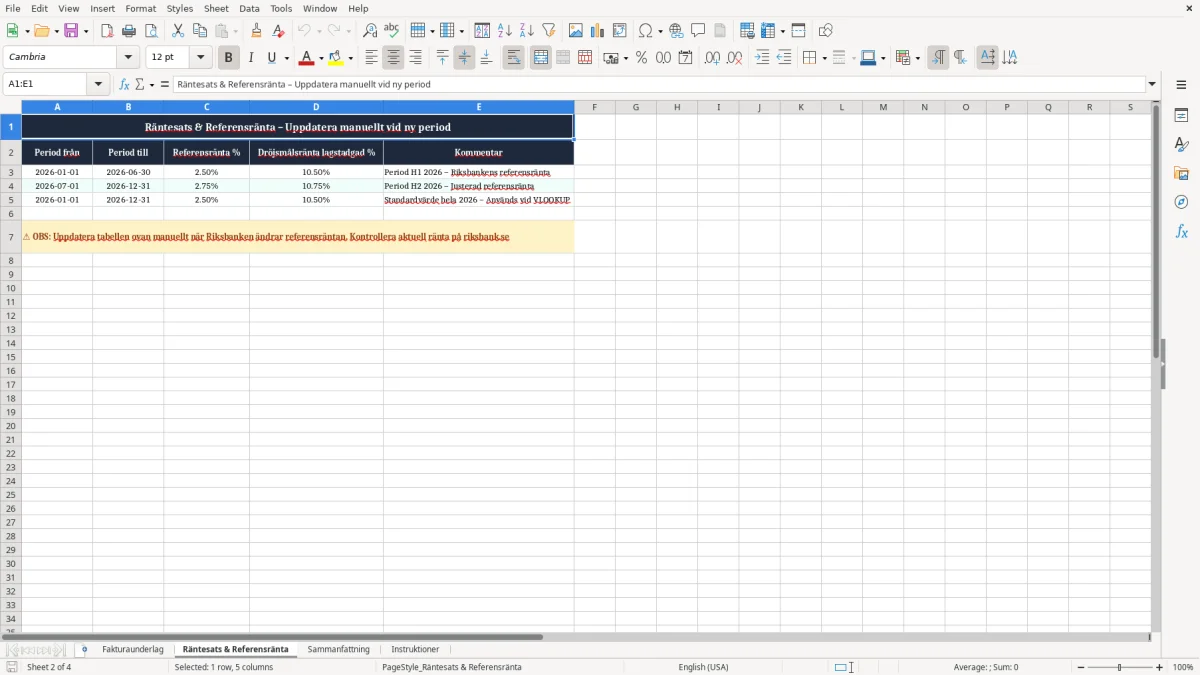Open the Insert Chart tool
The width and height of the screenshot is (1200, 675).
[597, 31]
